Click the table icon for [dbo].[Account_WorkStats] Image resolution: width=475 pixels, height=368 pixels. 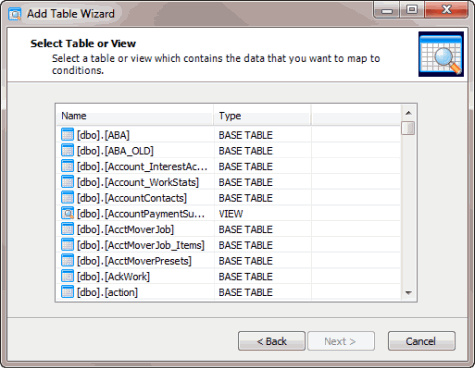click(x=67, y=182)
